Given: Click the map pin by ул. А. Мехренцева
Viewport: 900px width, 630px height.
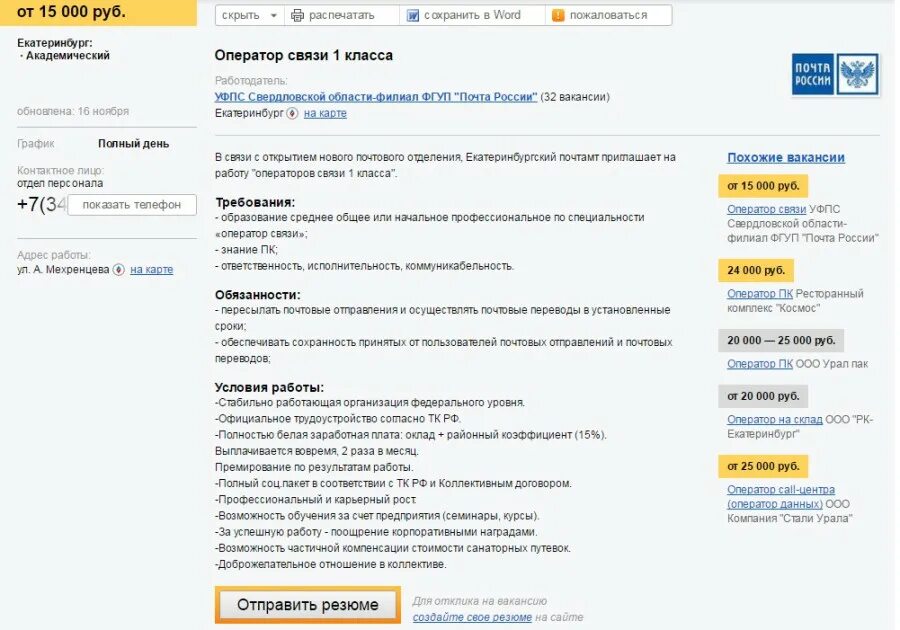Looking at the screenshot, I should (119, 270).
